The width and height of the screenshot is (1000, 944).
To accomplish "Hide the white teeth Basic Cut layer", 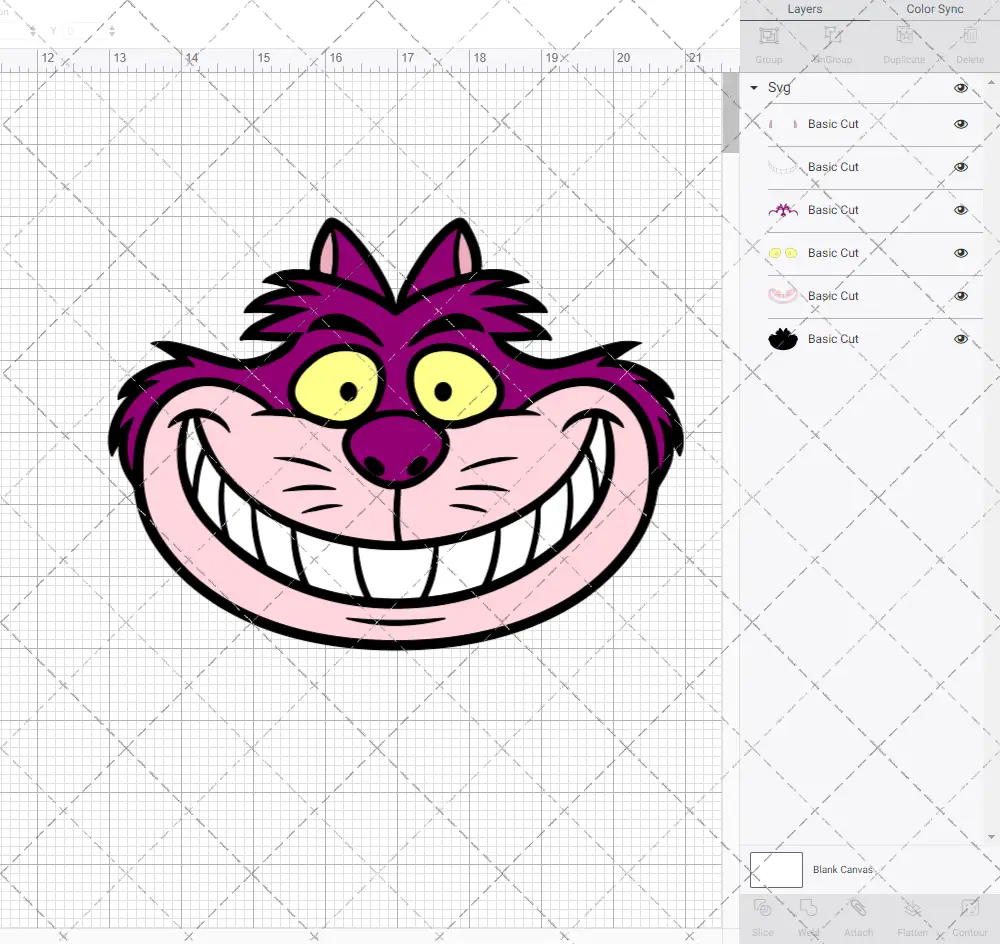I will pos(960,167).
